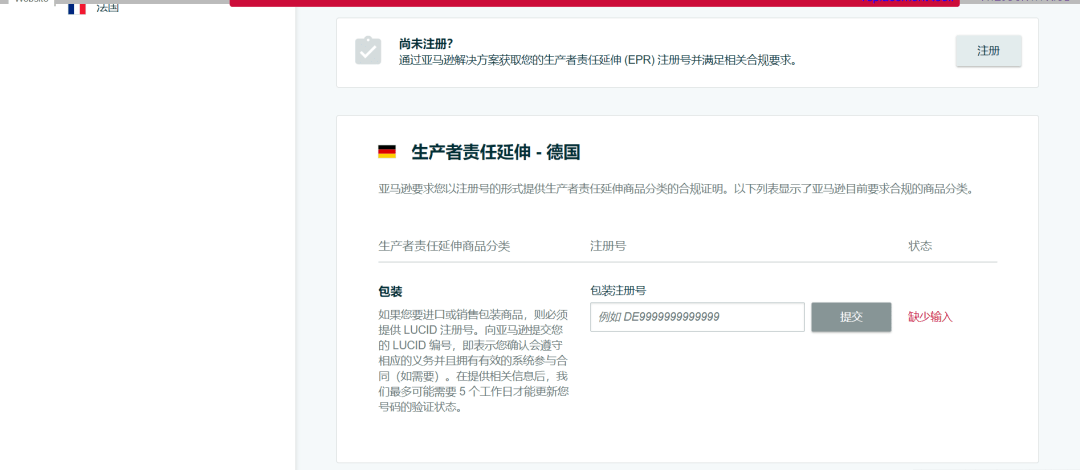Select the 法国 sidebar entry
This screenshot has width=1080, height=470.
point(107,8)
